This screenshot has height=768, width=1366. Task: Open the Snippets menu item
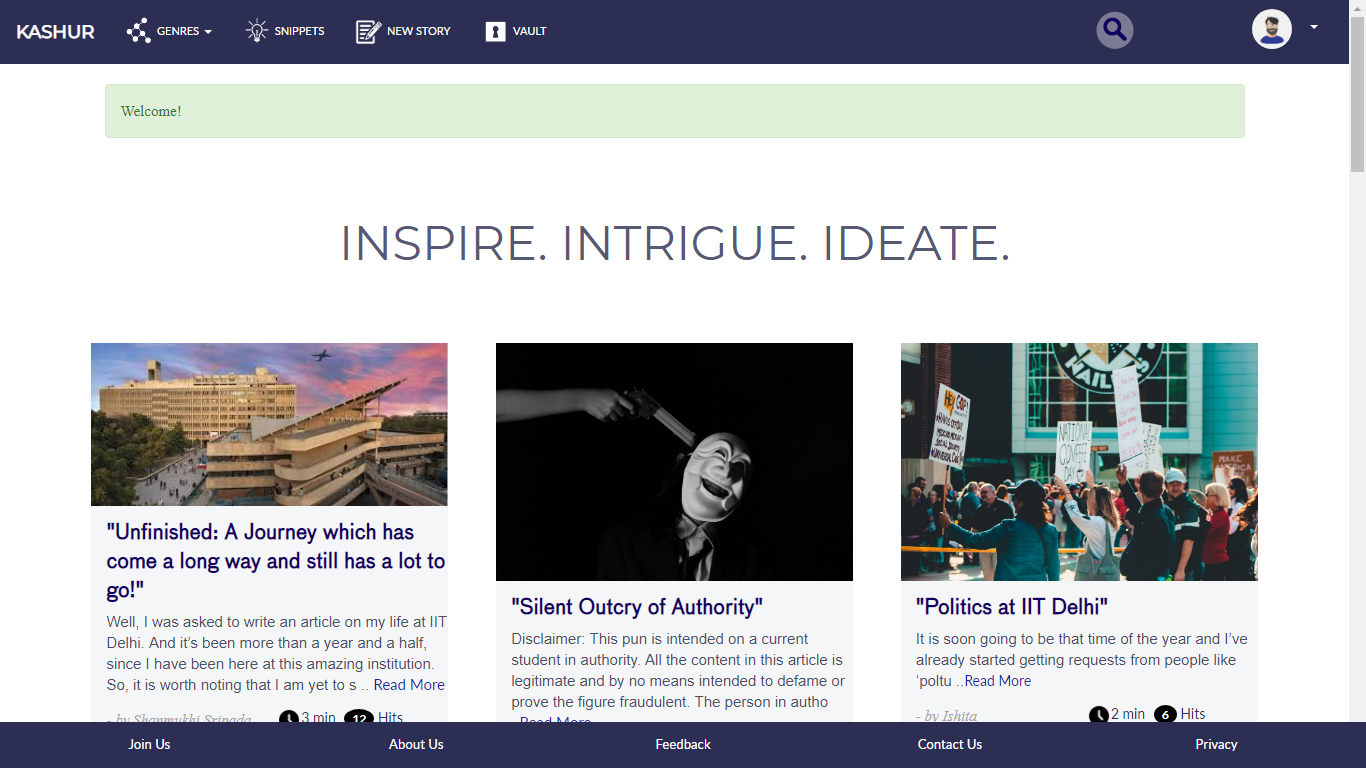tap(299, 31)
